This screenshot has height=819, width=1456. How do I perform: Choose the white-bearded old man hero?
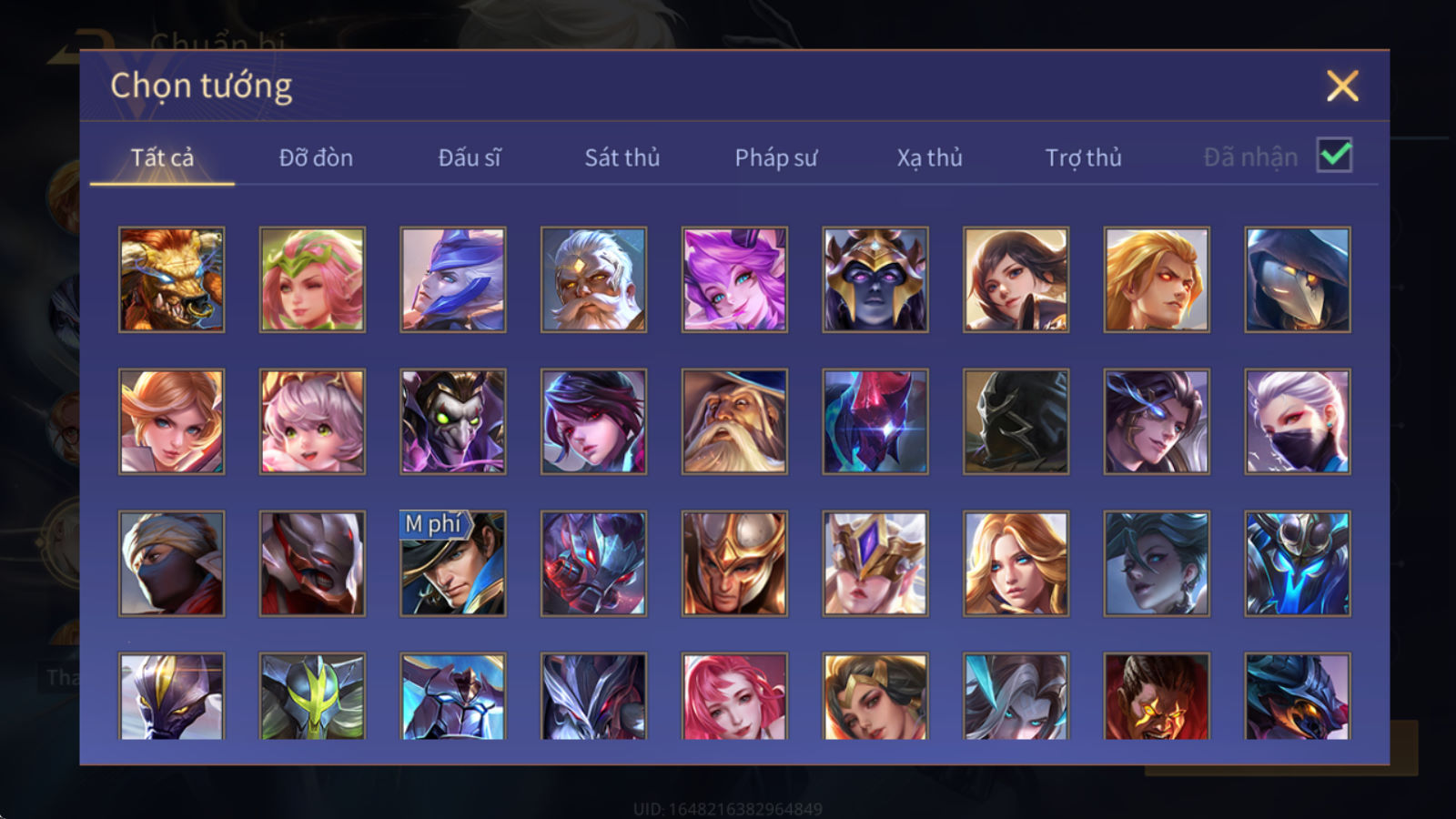tap(593, 279)
